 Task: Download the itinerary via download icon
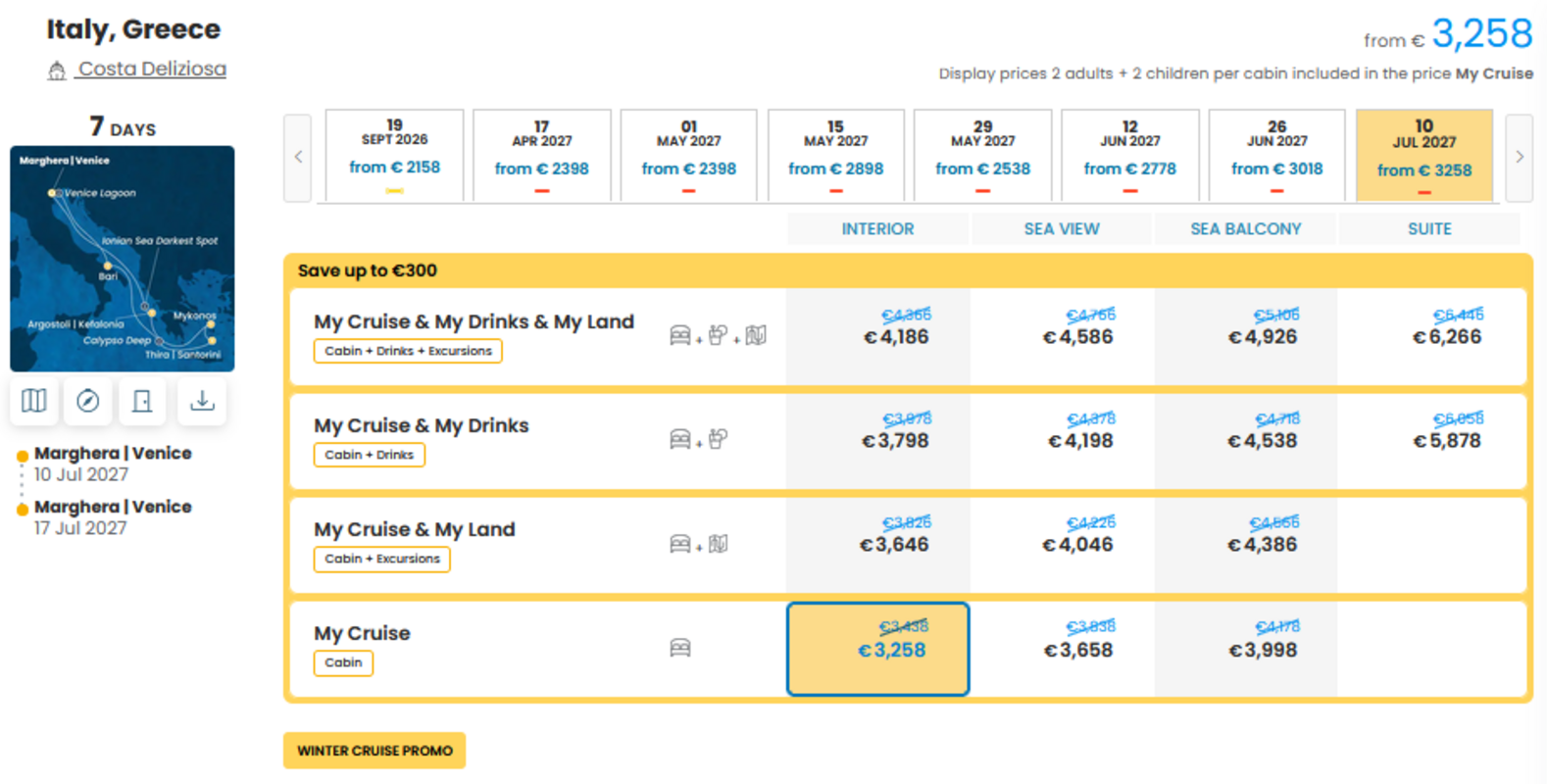(202, 401)
